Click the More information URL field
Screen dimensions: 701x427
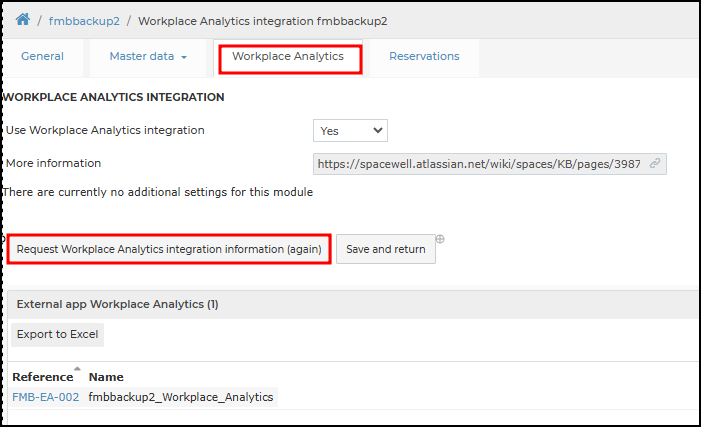[x=490, y=164]
